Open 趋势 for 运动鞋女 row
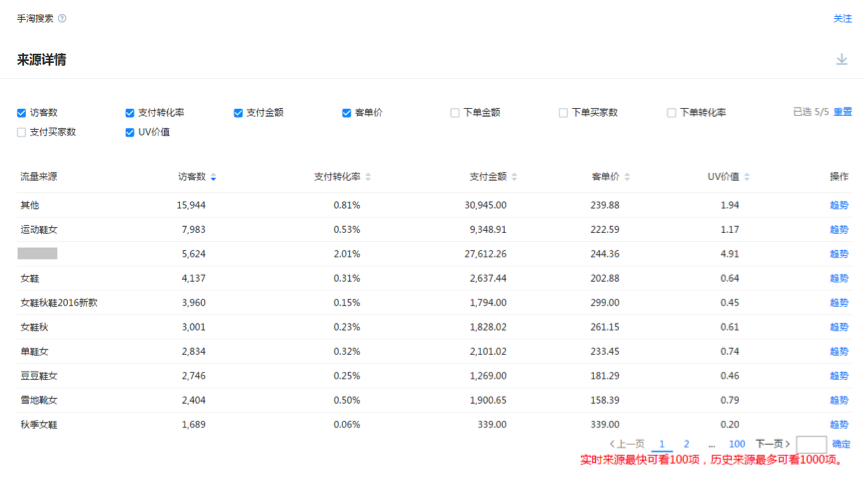The image size is (865, 479). (838, 230)
